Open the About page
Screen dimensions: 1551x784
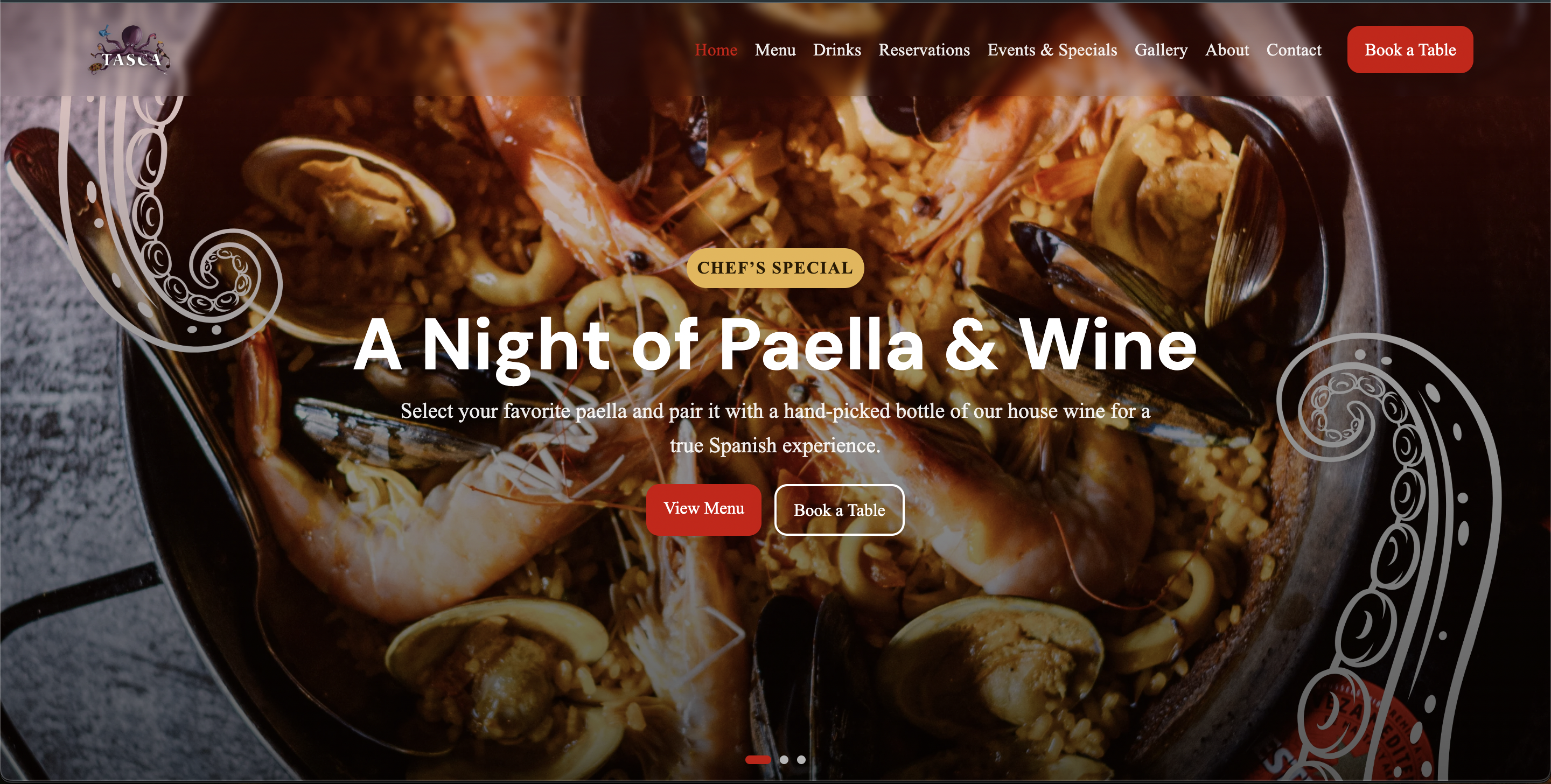(1226, 50)
